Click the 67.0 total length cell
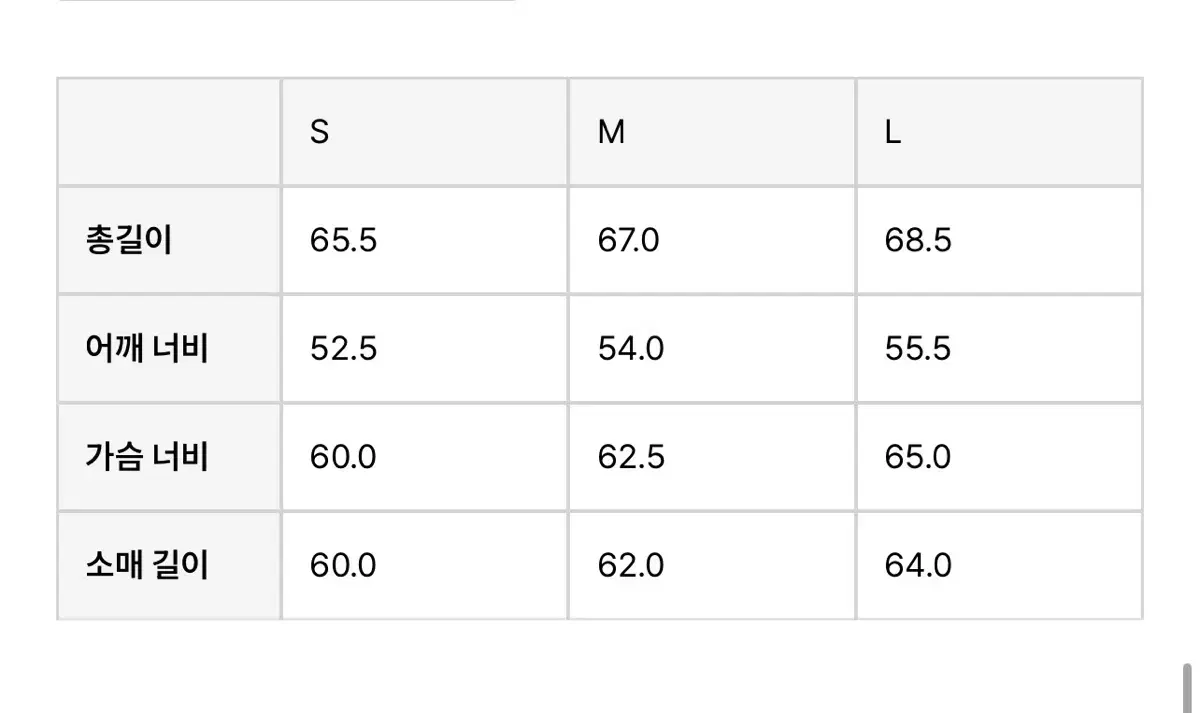This screenshot has width=1200, height=713. 629,241
